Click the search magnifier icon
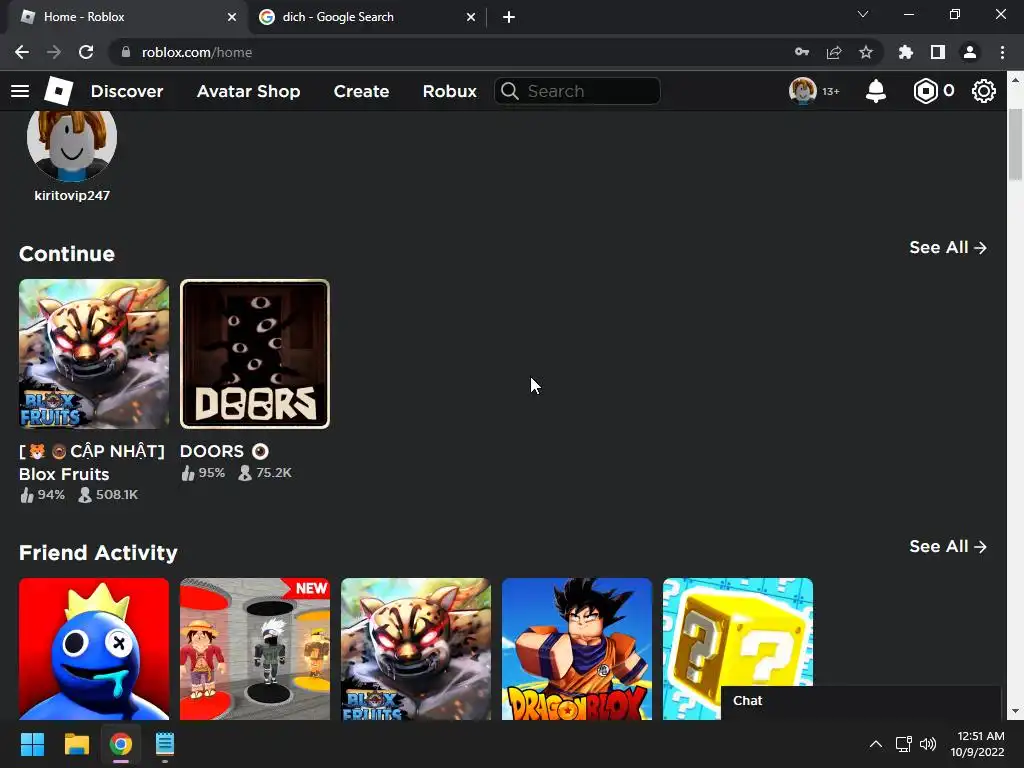The height and width of the screenshot is (768, 1024). 509,91
